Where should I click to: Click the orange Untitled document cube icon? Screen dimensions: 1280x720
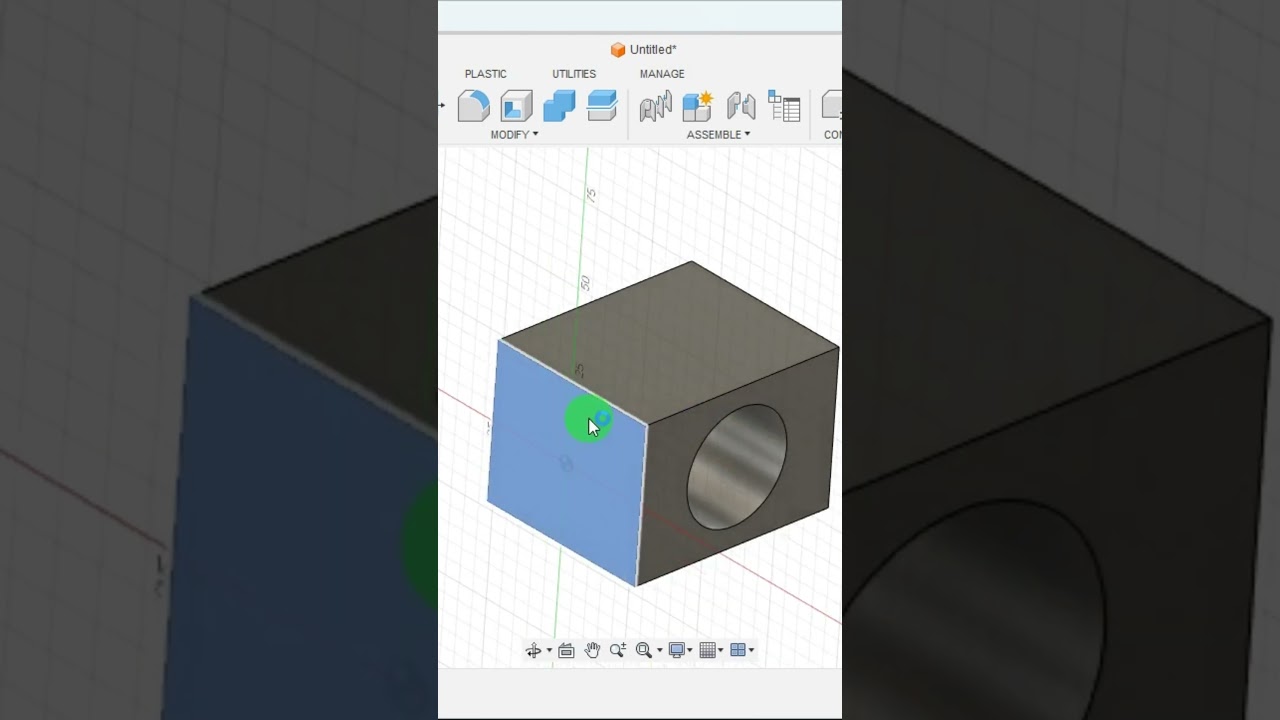point(618,50)
